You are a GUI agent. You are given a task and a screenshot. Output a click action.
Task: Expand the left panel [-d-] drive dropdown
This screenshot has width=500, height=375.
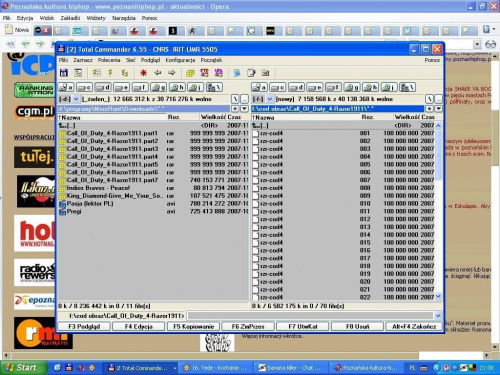click(x=76, y=99)
